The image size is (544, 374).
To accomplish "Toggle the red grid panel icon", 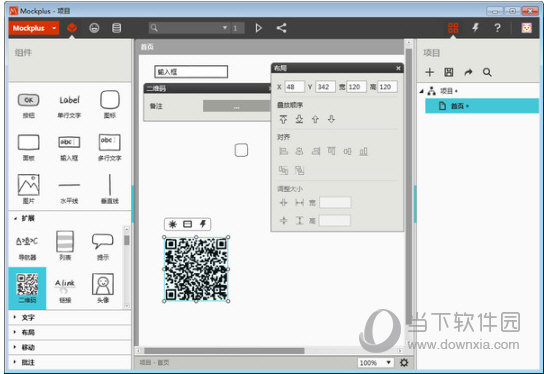I will [x=453, y=28].
